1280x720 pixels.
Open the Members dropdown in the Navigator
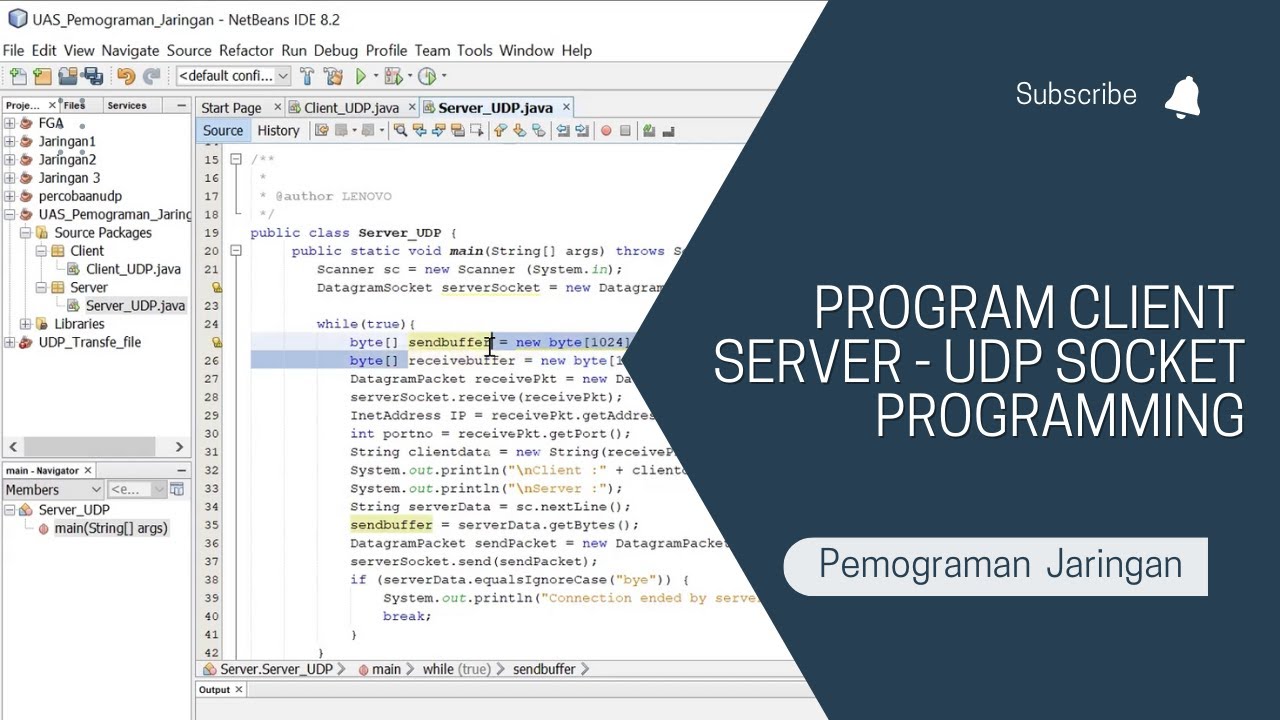53,489
